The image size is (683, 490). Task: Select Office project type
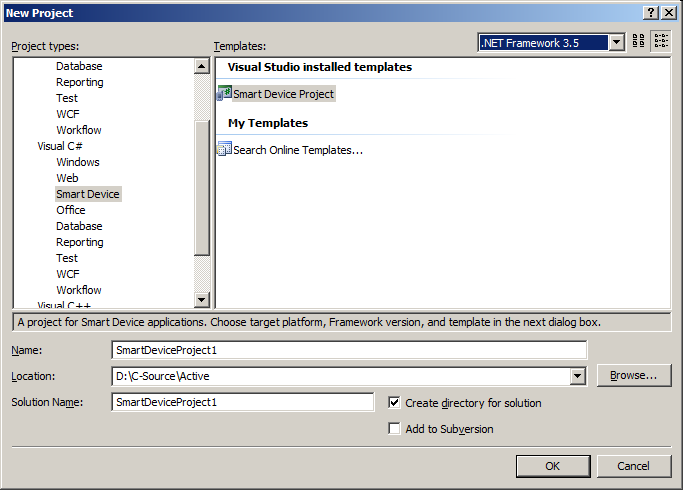[71, 210]
